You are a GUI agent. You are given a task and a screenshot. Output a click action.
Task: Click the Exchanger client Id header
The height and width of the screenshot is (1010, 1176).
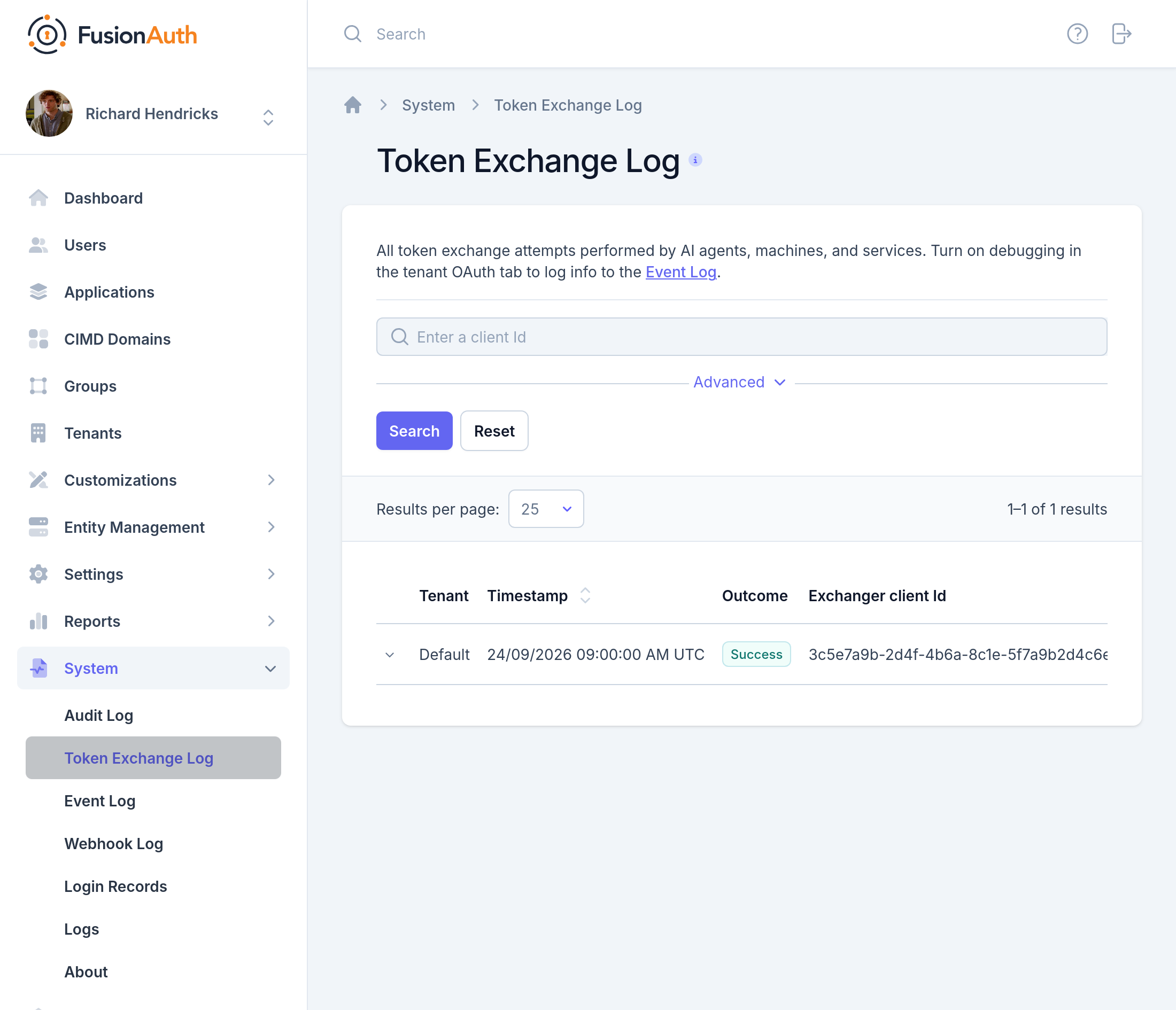click(x=878, y=596)
